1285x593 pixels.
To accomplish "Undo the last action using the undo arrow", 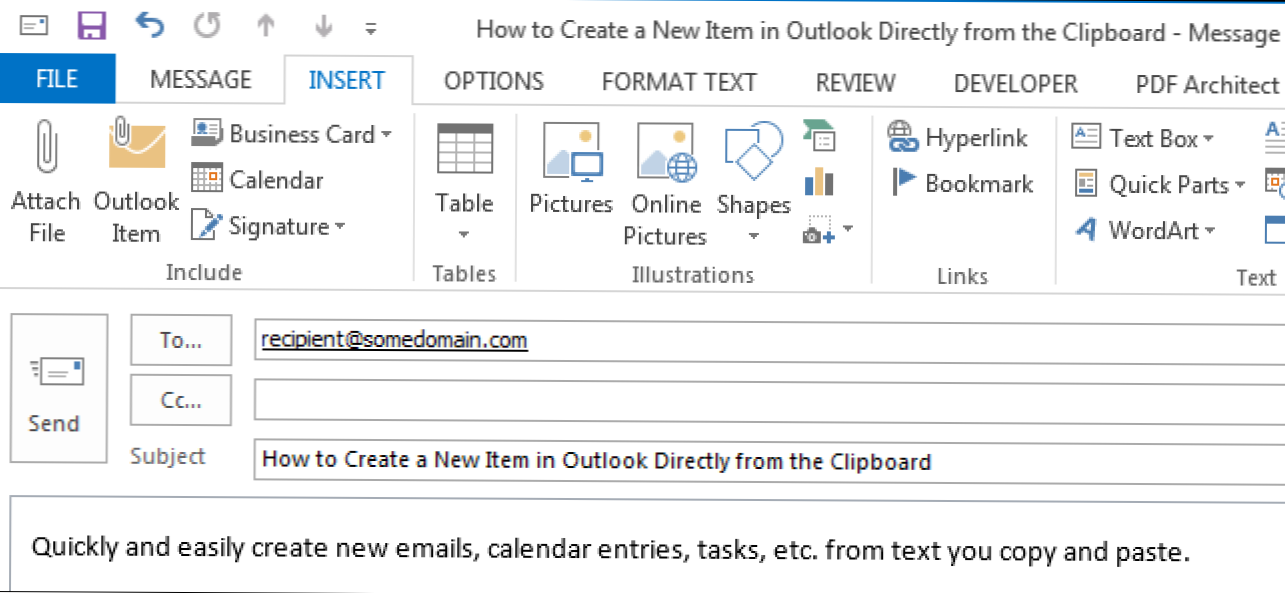I will pos(149,27).
